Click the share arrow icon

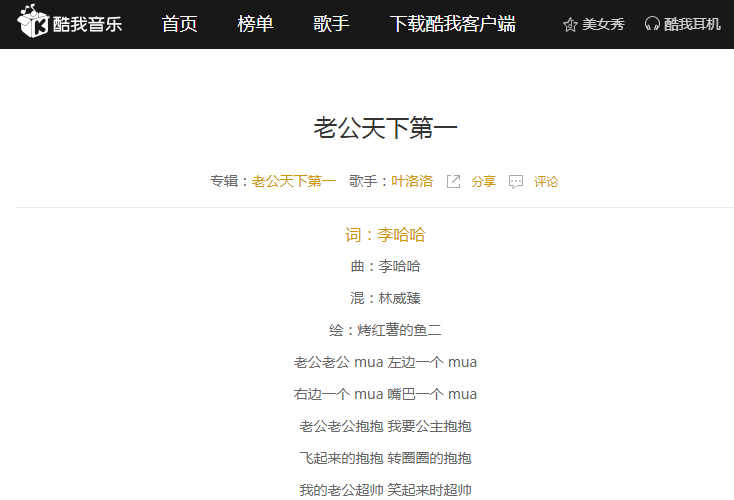point(454,182)
